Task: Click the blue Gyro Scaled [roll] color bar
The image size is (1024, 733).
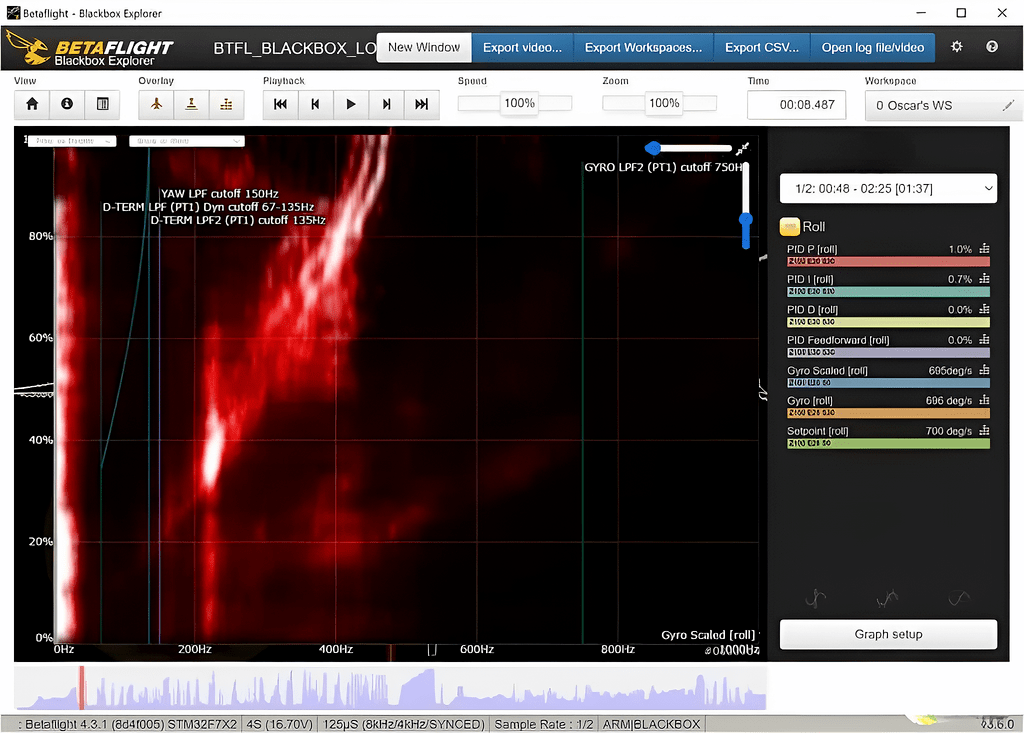Action: [888, 383]
